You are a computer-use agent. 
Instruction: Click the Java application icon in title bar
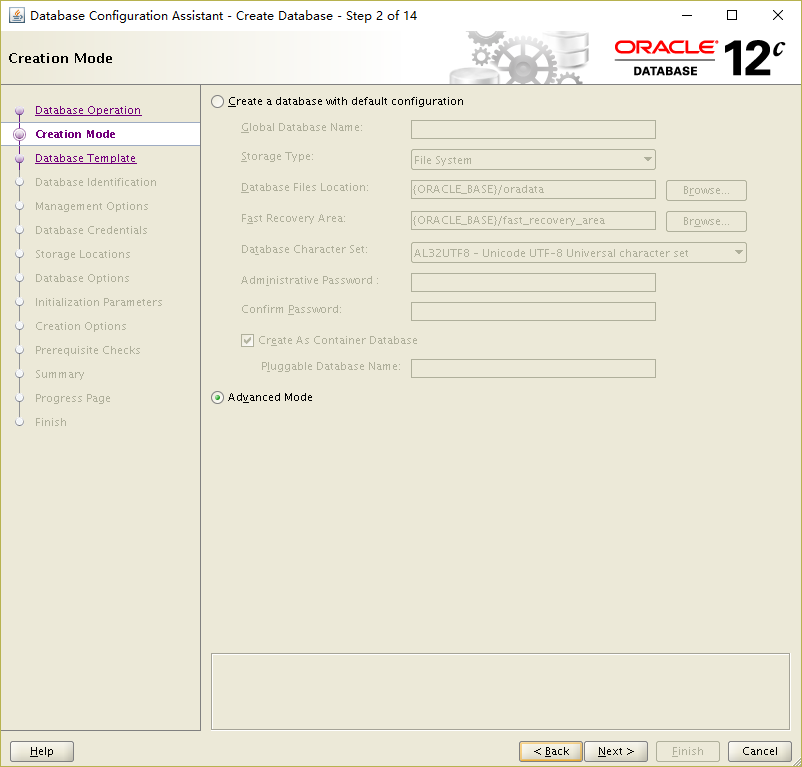pyautogui.click(x=16, y=15)
